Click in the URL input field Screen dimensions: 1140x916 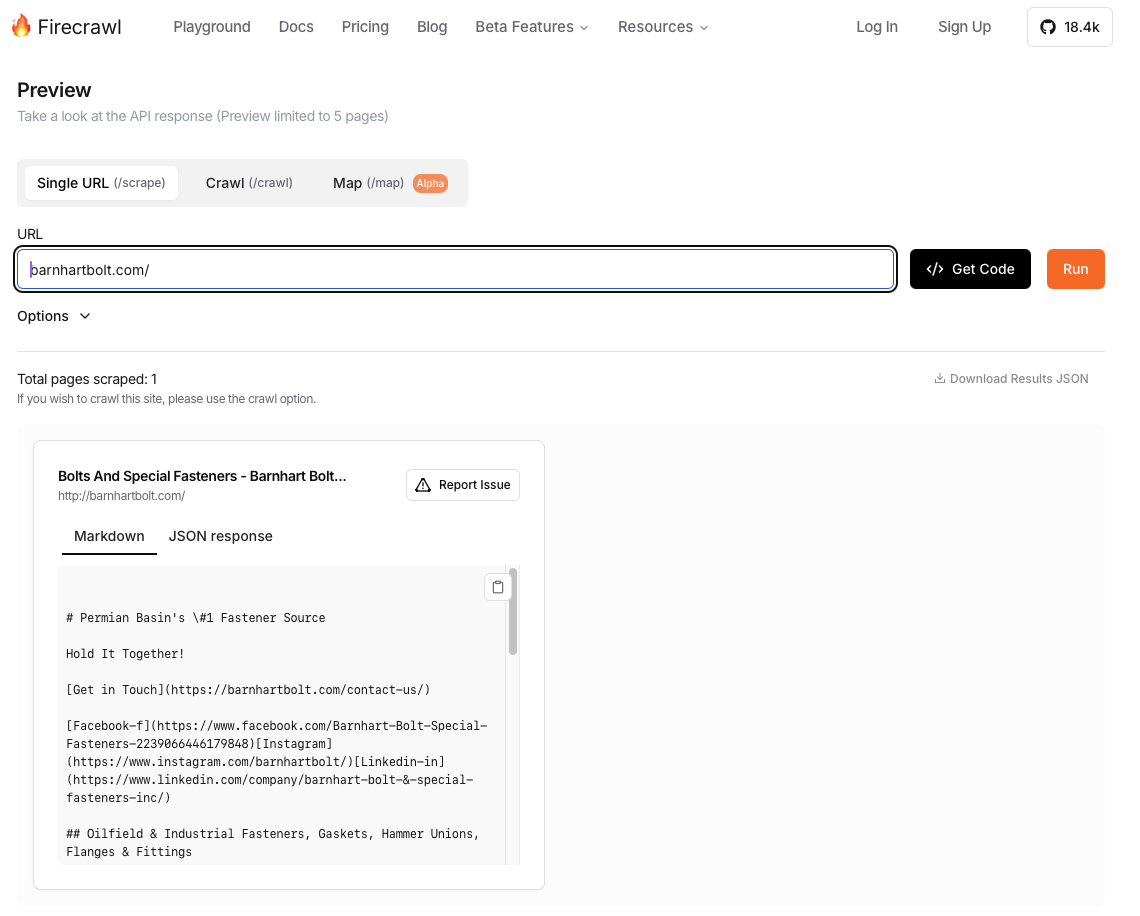pyautogui.click(x=455, y=269)
